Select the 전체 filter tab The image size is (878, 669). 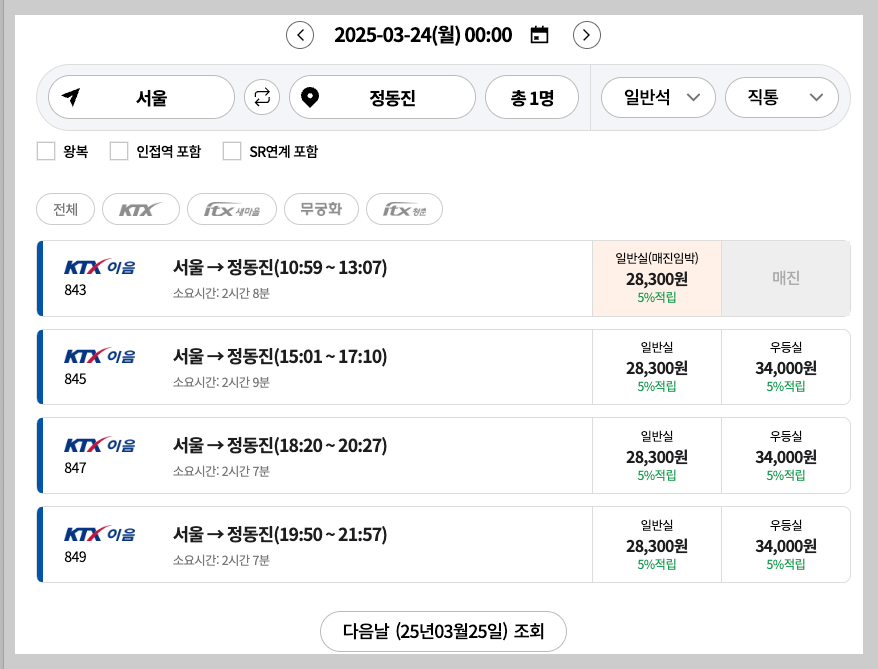click(64, 209)
